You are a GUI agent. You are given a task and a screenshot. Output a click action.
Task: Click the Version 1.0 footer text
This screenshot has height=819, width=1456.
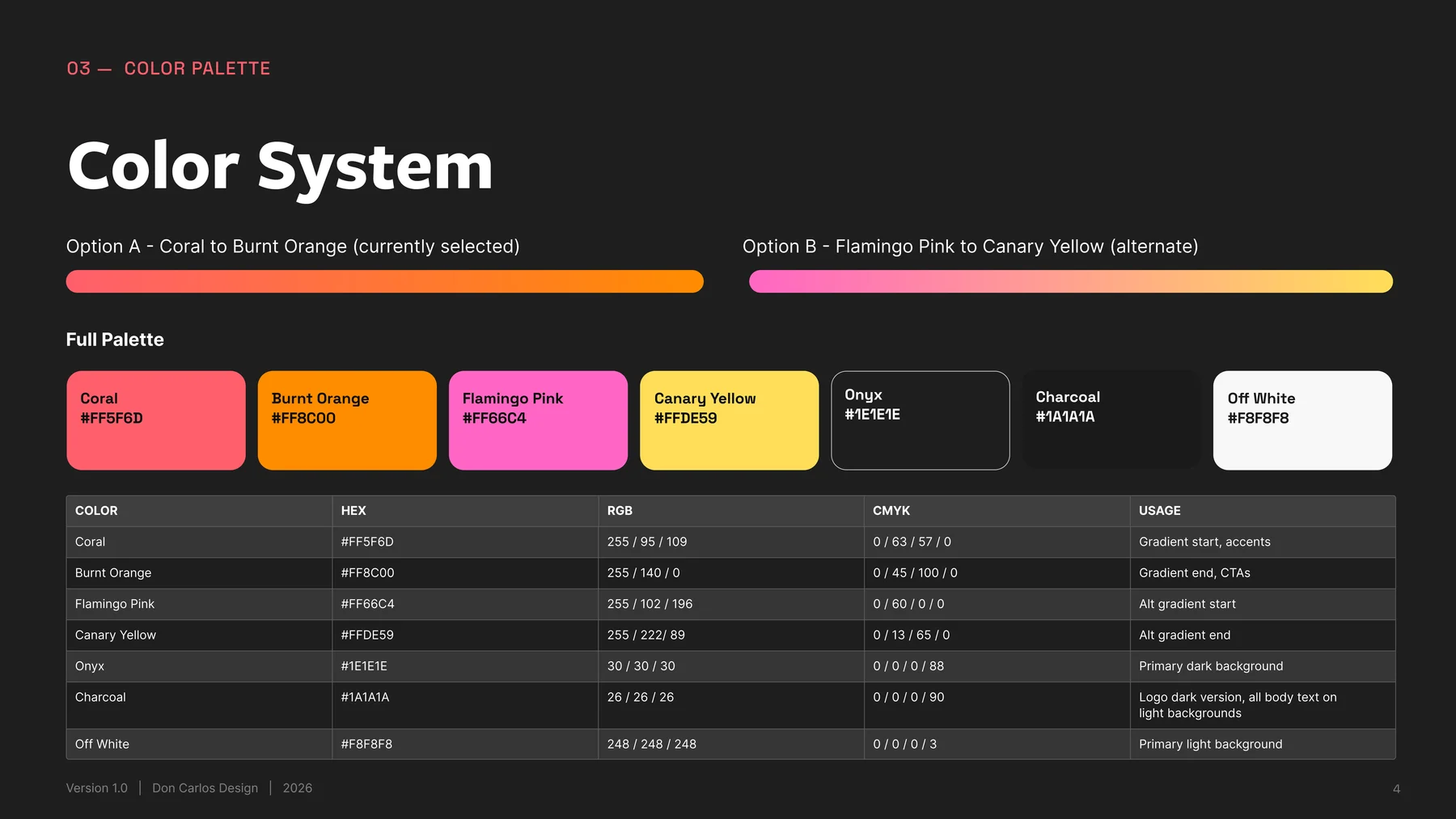point(97,788)
